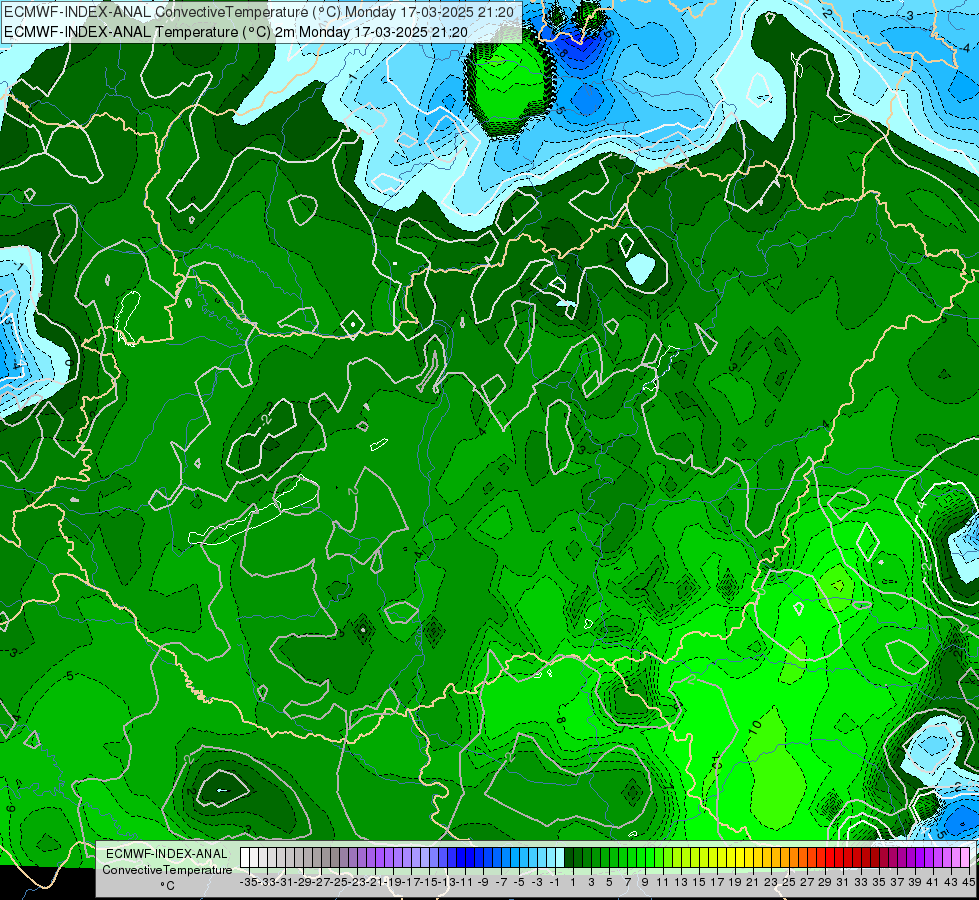
Task: Click the -25 value in the legend
Action: click(x=339, y=882)
